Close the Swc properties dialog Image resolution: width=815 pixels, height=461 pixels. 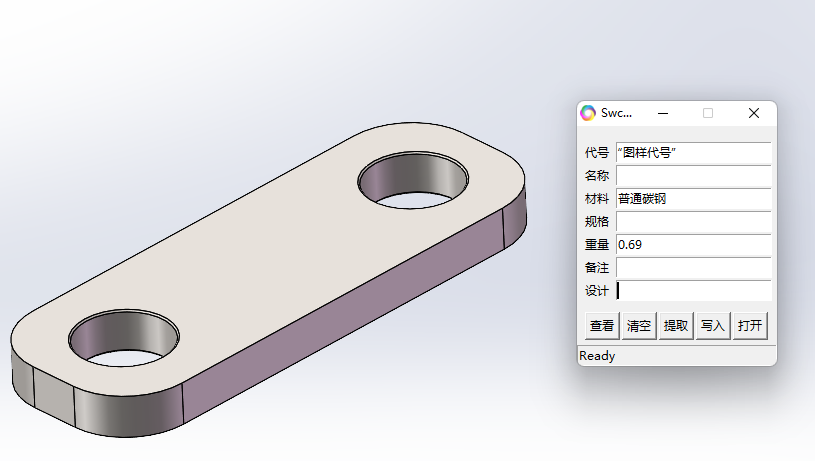point(754,113)
